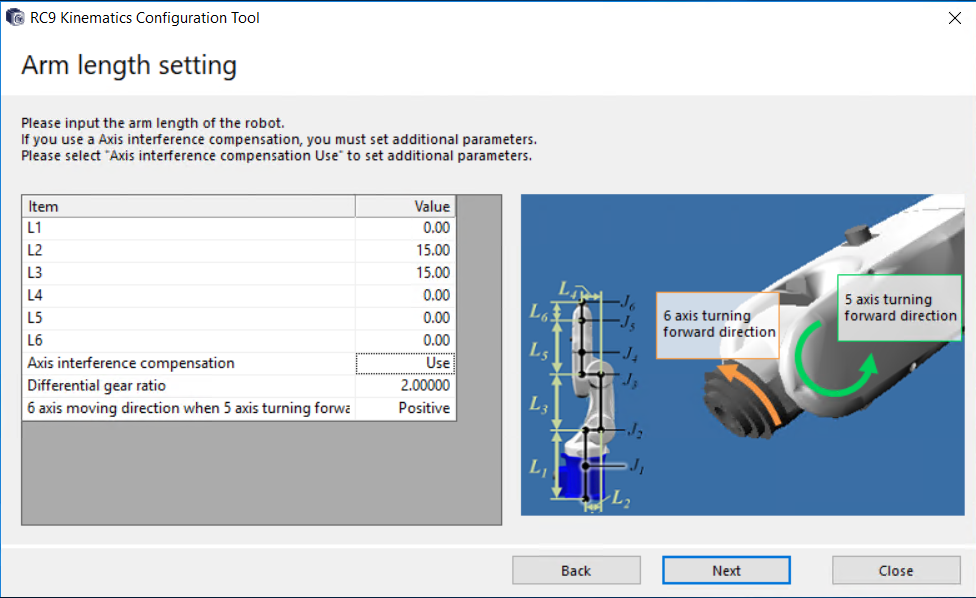Click the RC9 app icon in title bar
This screenshot has width=976, height=598.
coord(15,17)
